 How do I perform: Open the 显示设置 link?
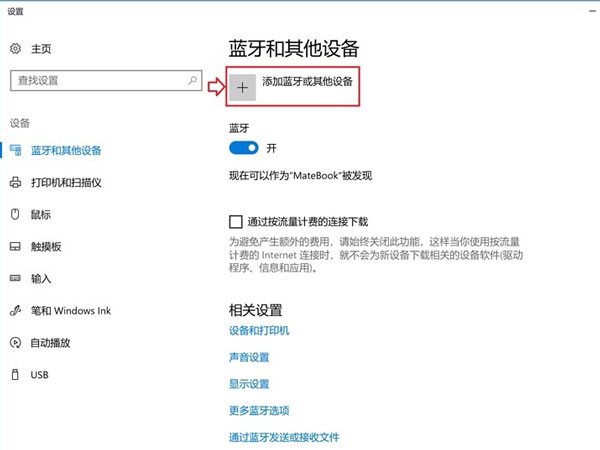(249, 384)
